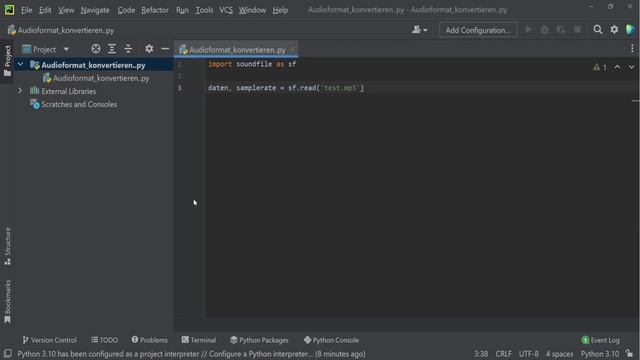Hide the Project panel with minus icon

[x=165, y=49]
